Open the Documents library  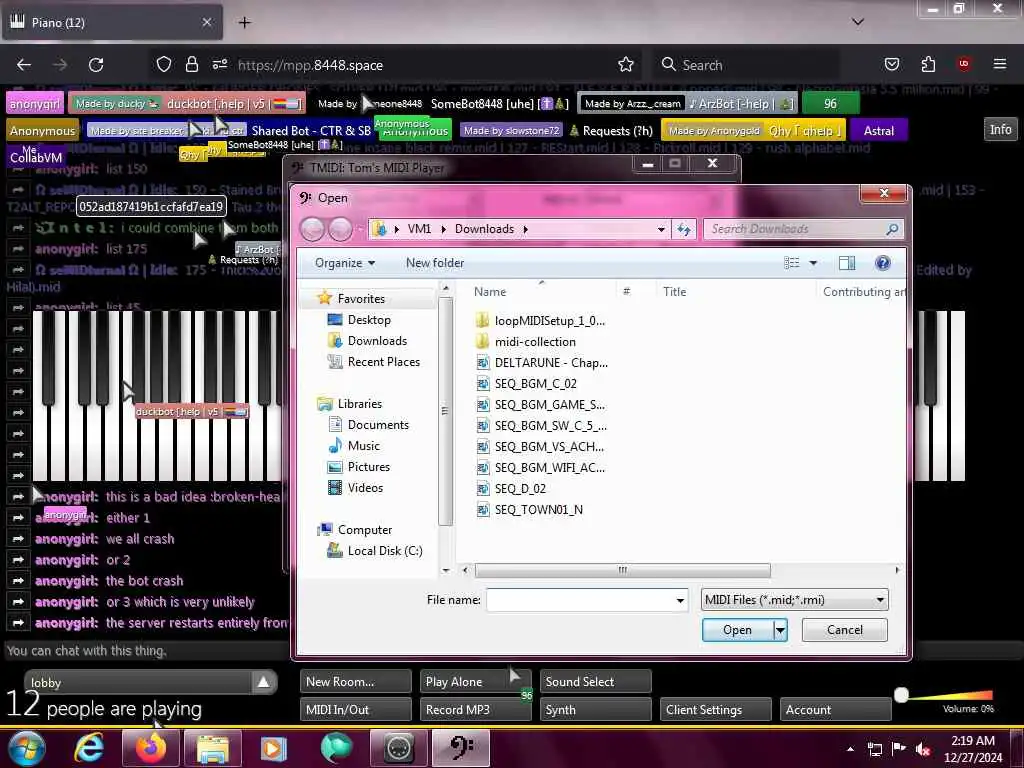click(x=378, y=425)
